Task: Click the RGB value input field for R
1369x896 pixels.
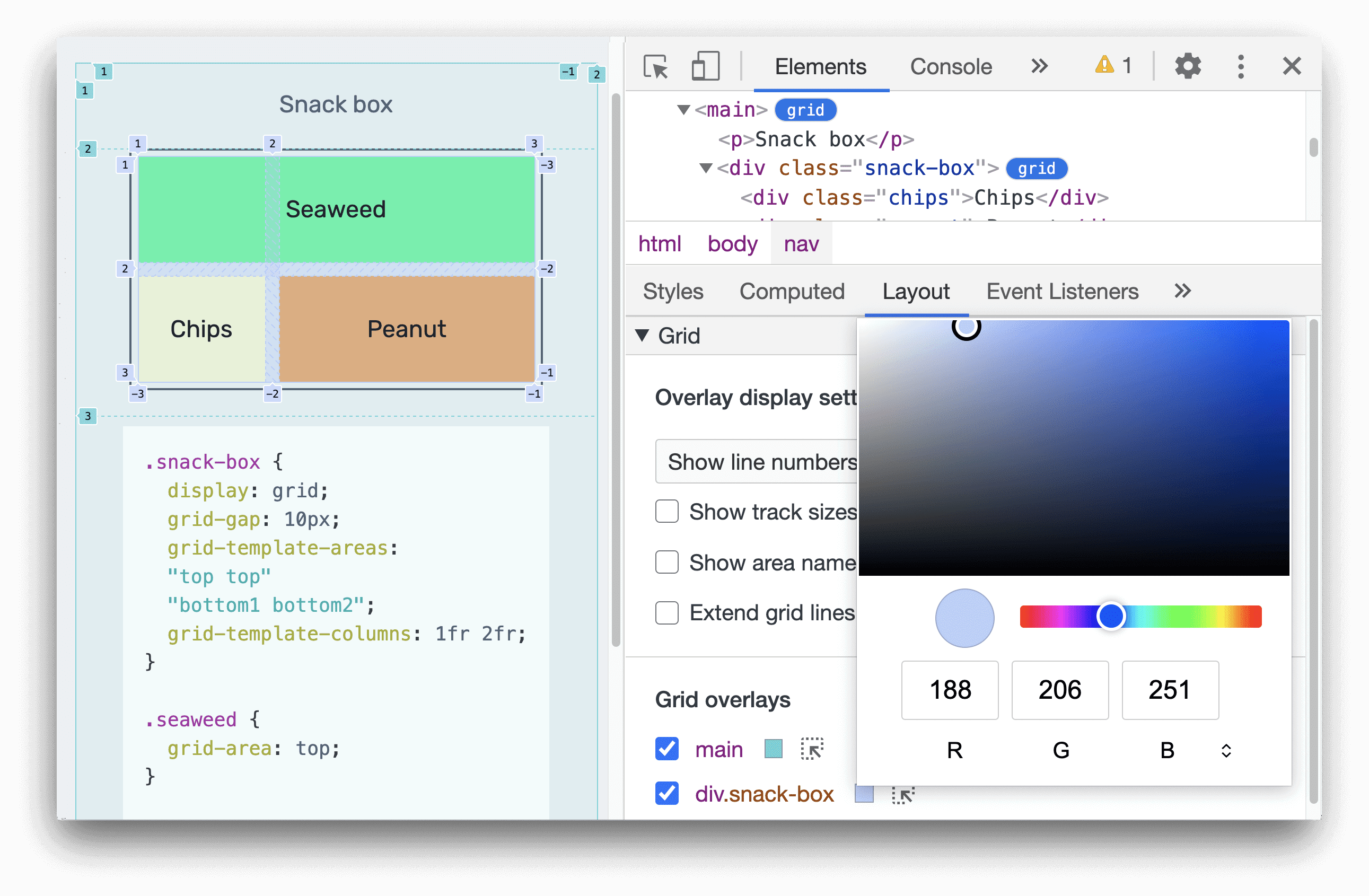Action: [950, 689]
